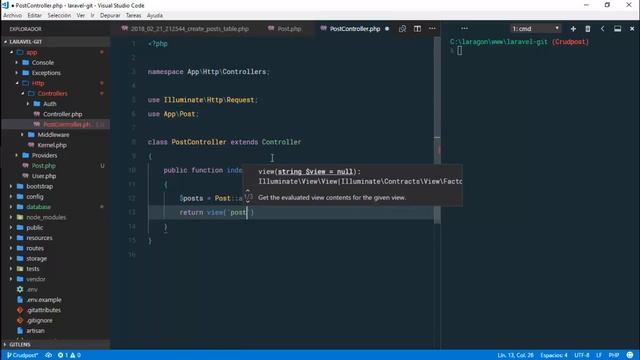Toggle maximized terminal panel icon
Image resolution: width=640 pixels, height=360 pixels.
coord(618,29)
